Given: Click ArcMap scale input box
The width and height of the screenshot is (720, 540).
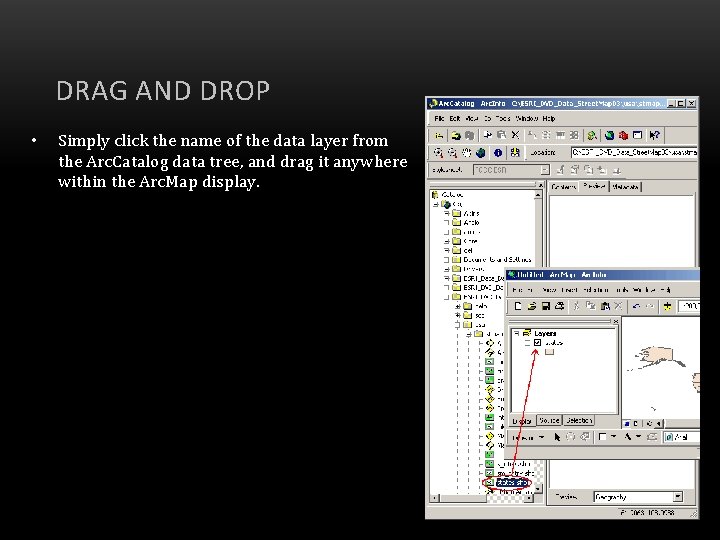Looking at the screenshot, I should pyautogui.click(x=689, y=306).
